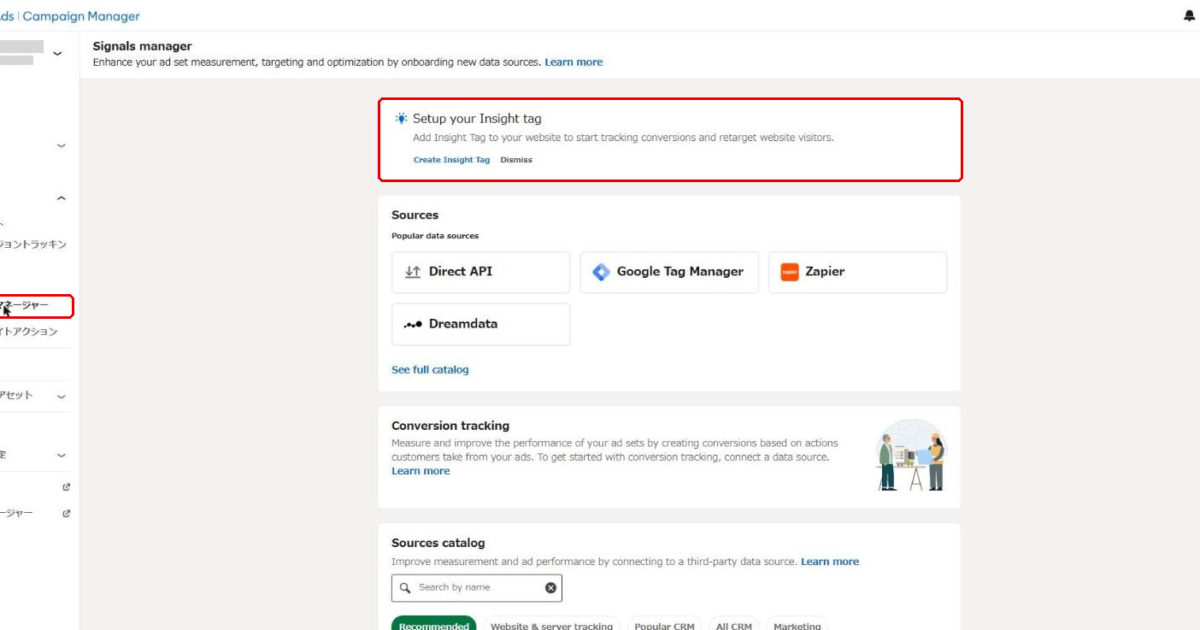This screenshot has height=630, width=1200.
Task: Open the Direct API source card
Action: point(481,272)
